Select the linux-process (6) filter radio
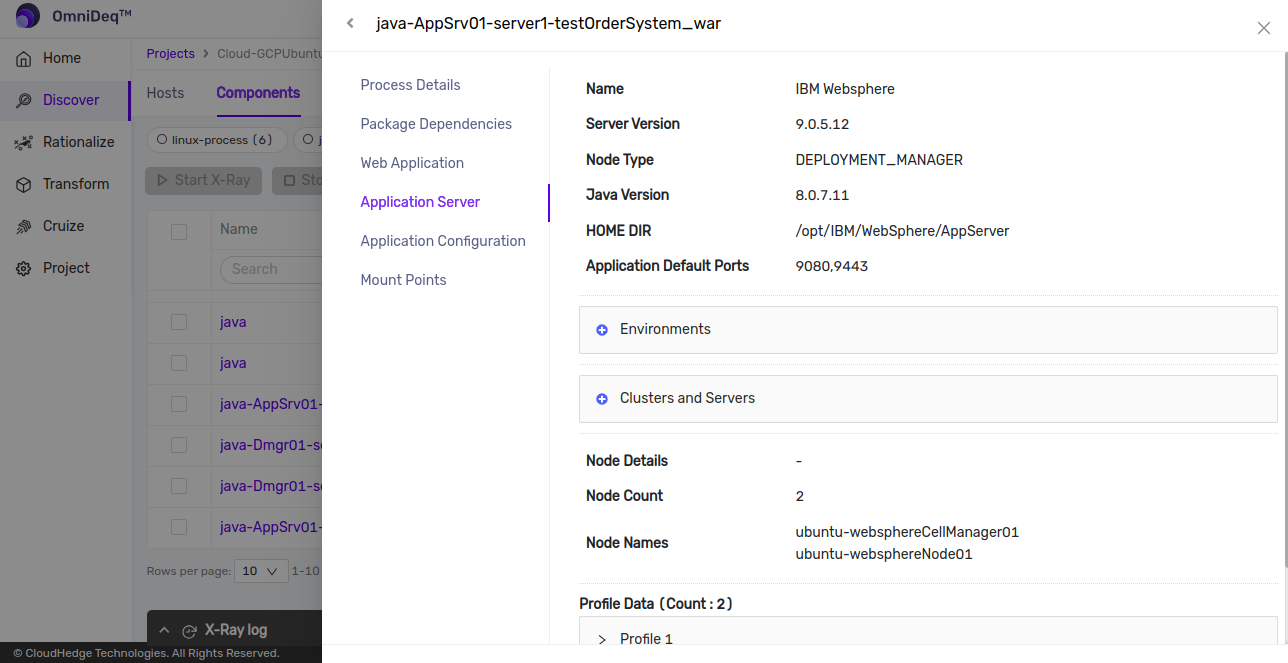Screen dimensions: 1288x663 163,140
